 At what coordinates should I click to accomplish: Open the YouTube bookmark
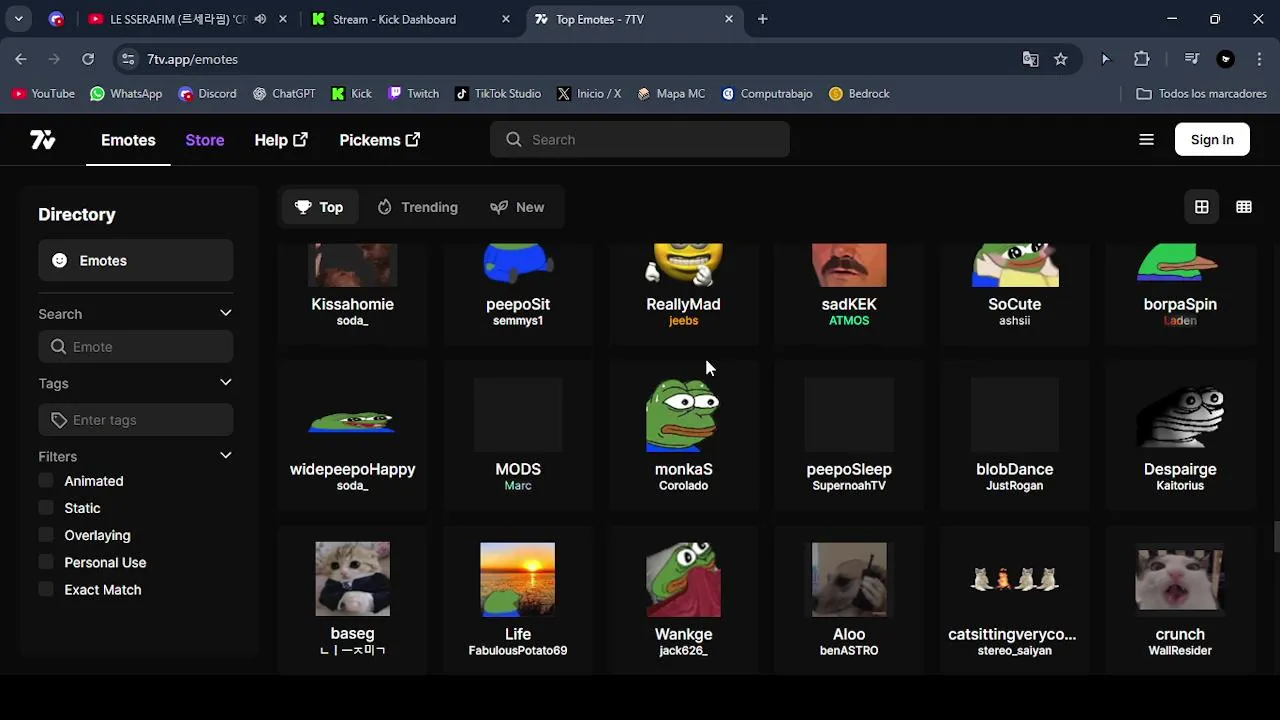(43, 94)
